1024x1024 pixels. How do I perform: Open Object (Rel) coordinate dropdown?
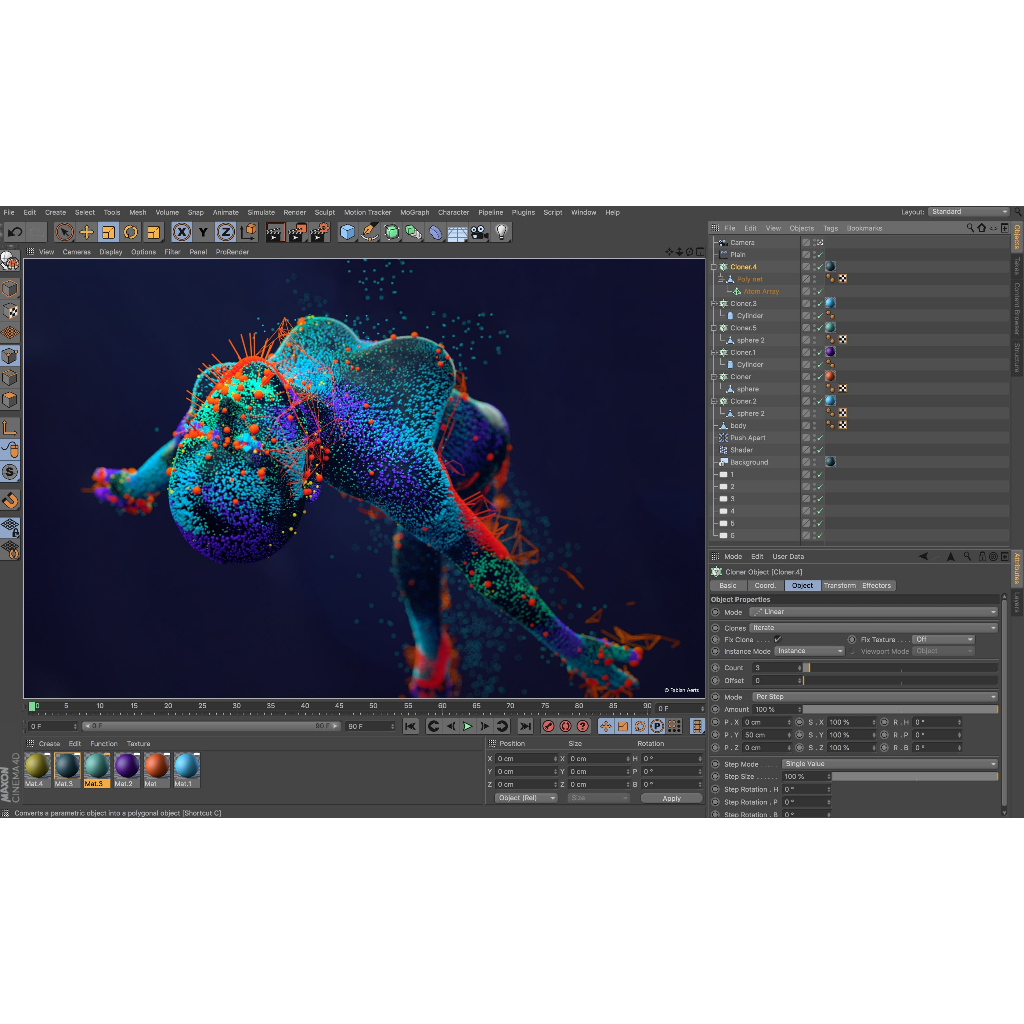(526, 798)
